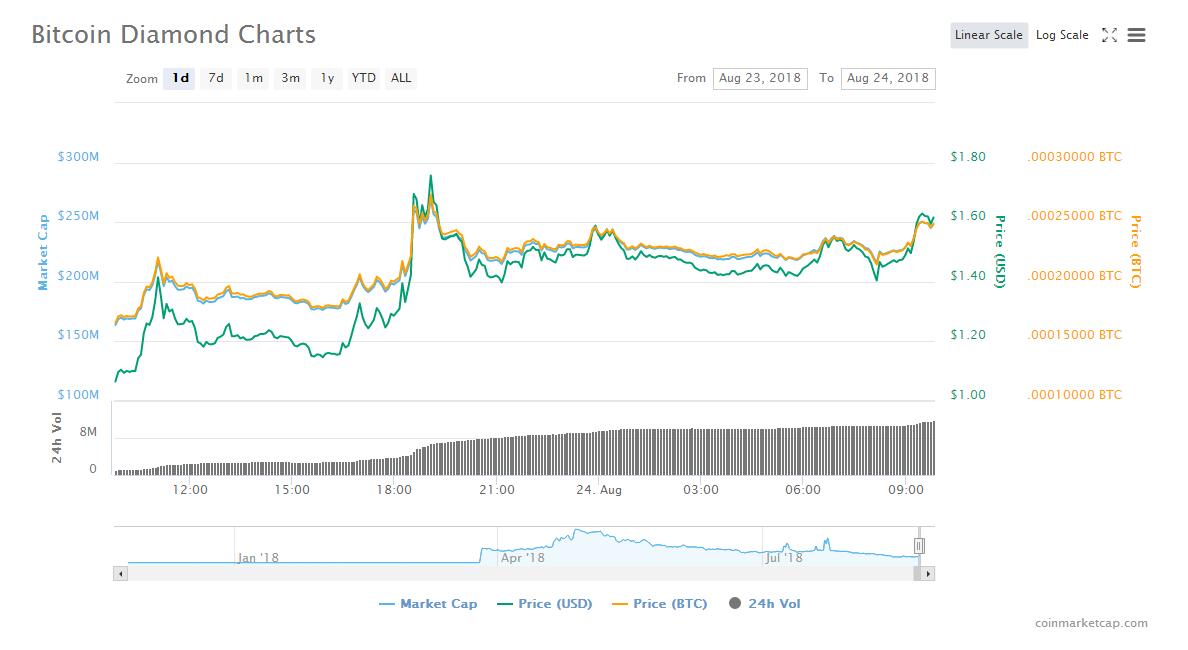Switch to Linear Scale
Viewport: 1188px width, 650px height.
[x=989, y=35]
